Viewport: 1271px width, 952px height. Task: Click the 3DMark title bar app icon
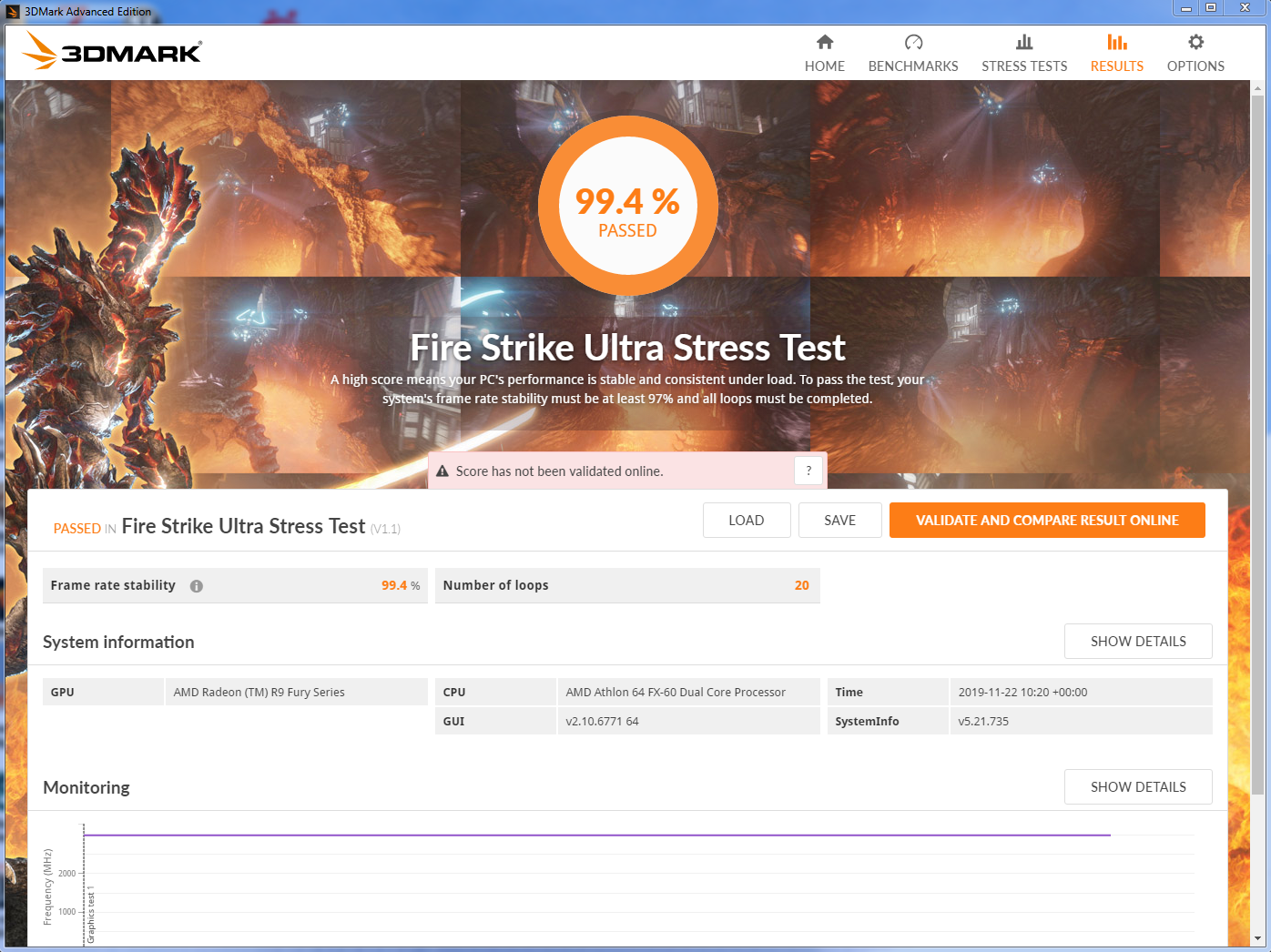click(13, 12)
